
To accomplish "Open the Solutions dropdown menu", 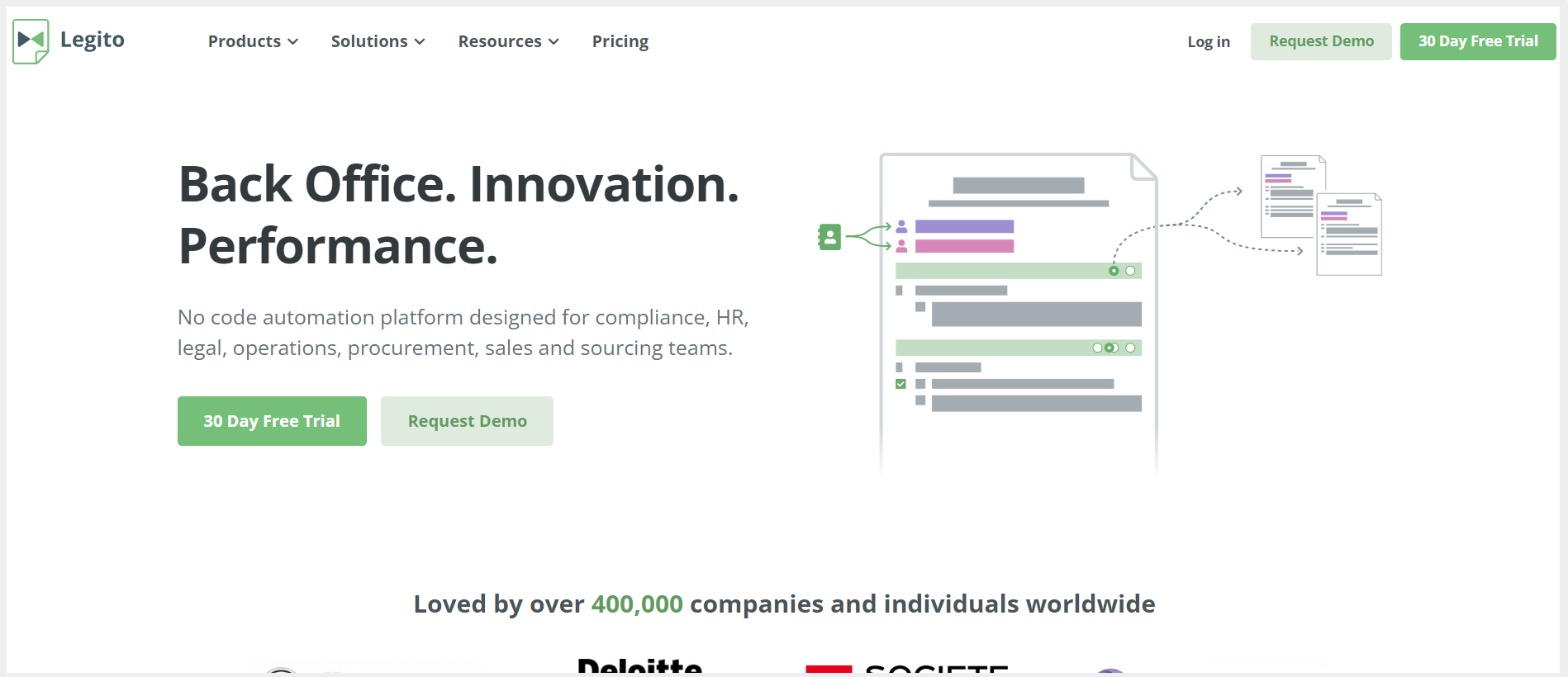I will click(378, 41).
